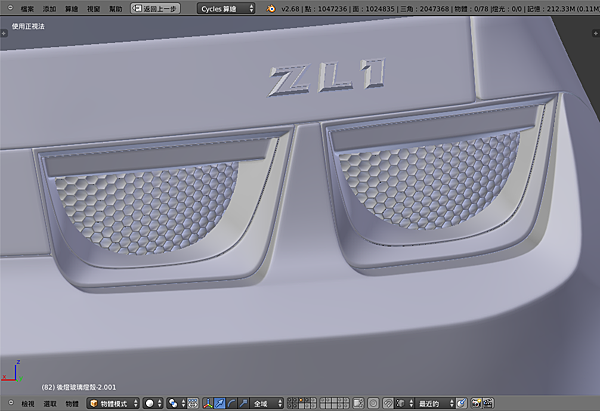Expand the tool shelf with the left plus tab

(3, 34)
